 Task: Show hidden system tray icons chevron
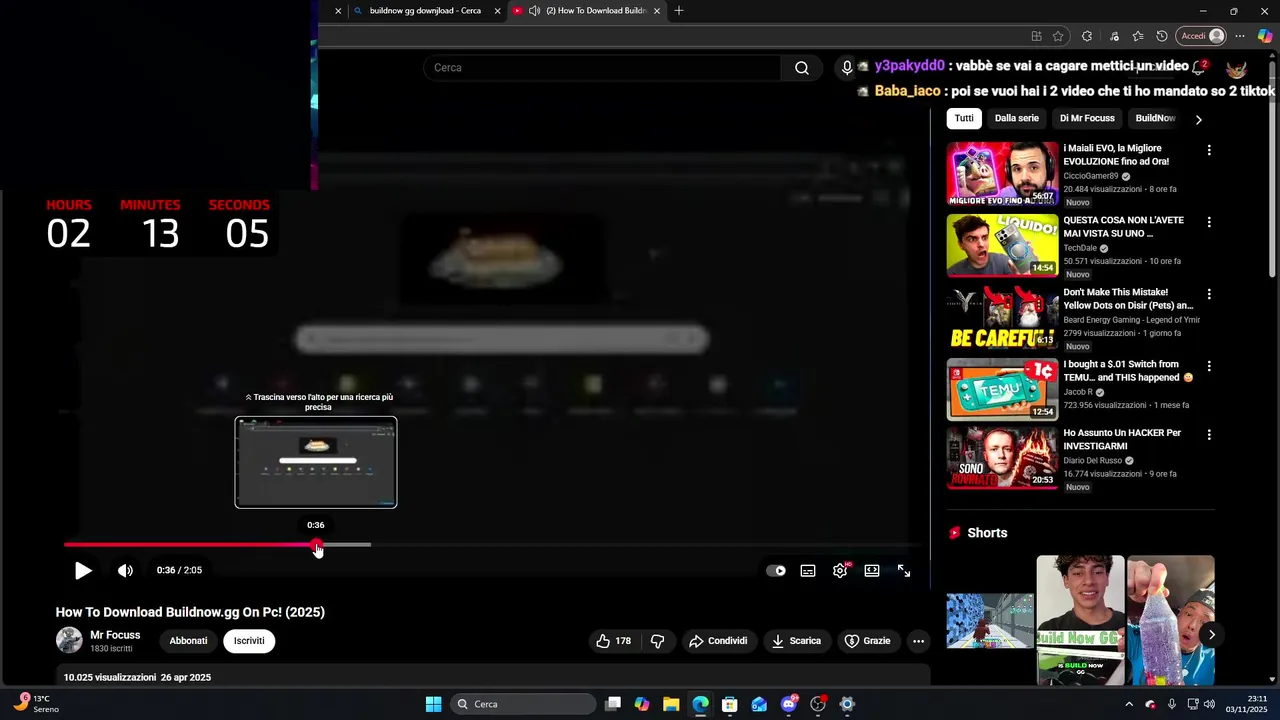point(1129,704)
